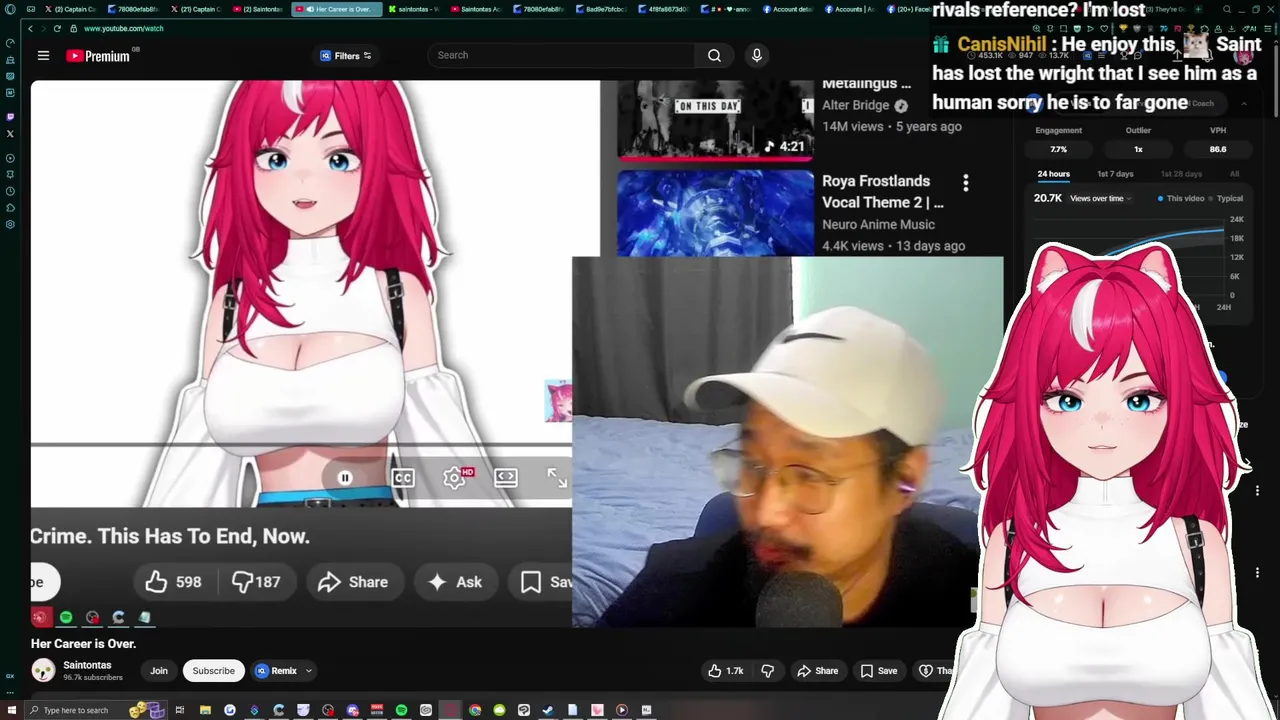
Task: Click the vidIQ Remix button
Action: [275, 671]
